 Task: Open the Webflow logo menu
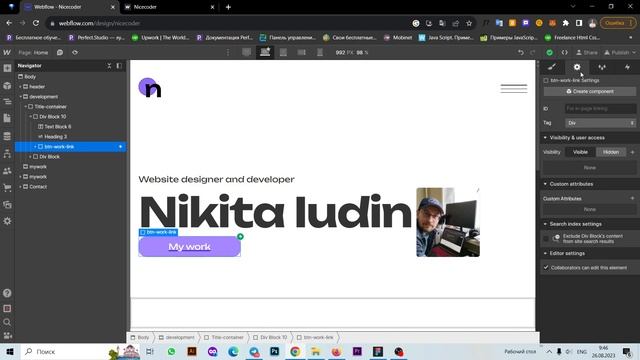[x=7, y=52]
